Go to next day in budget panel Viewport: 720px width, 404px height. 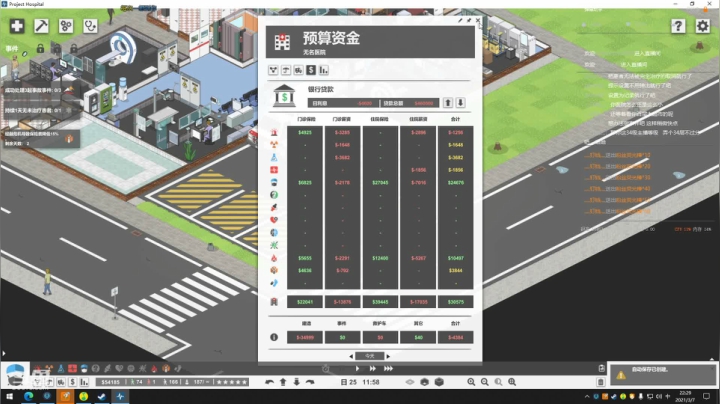pyautogui.click(x=388, y=356)
